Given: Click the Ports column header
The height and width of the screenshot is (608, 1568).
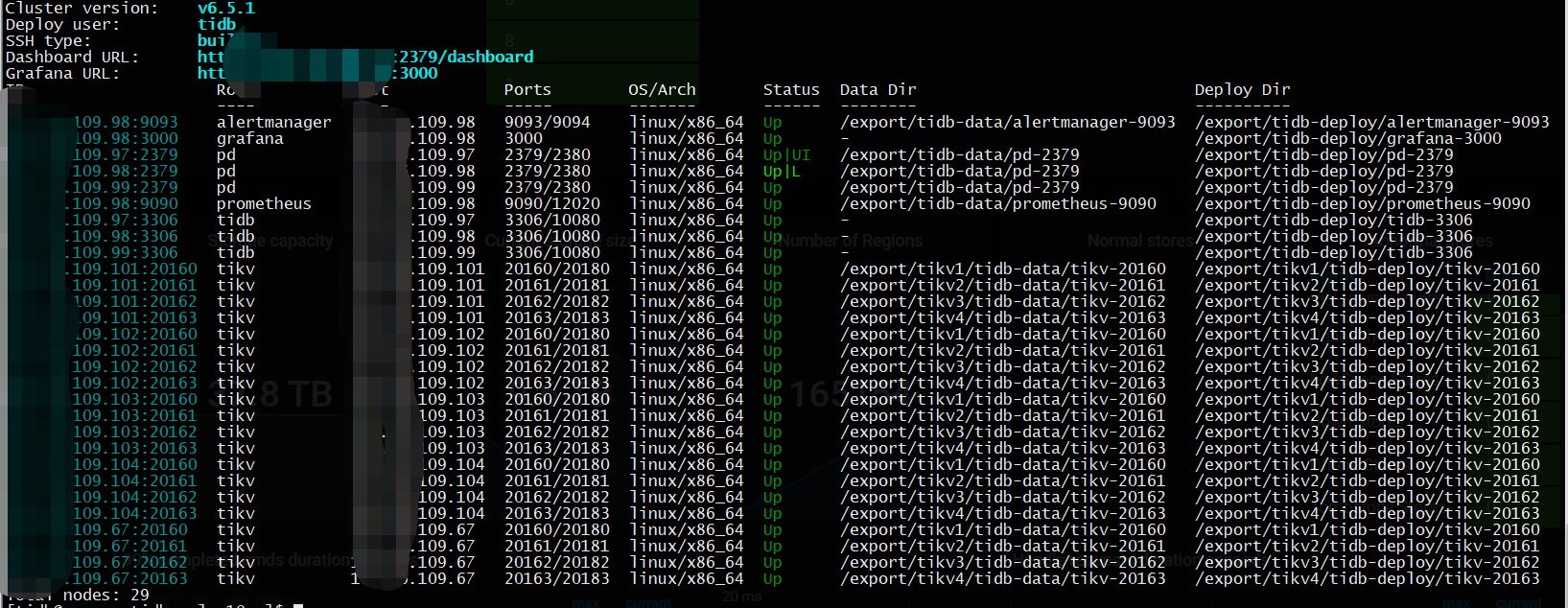Looking at the screenshot, I should coord(527,89).
